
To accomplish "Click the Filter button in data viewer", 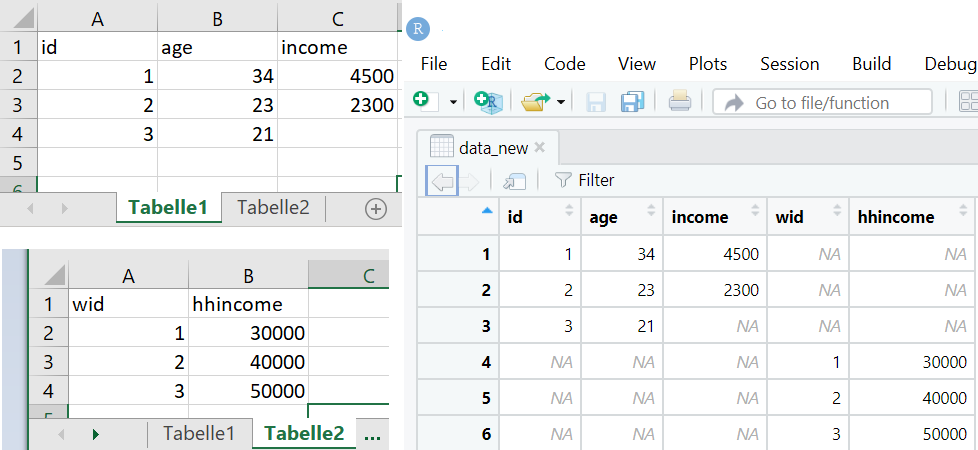I will coord(585,180).
